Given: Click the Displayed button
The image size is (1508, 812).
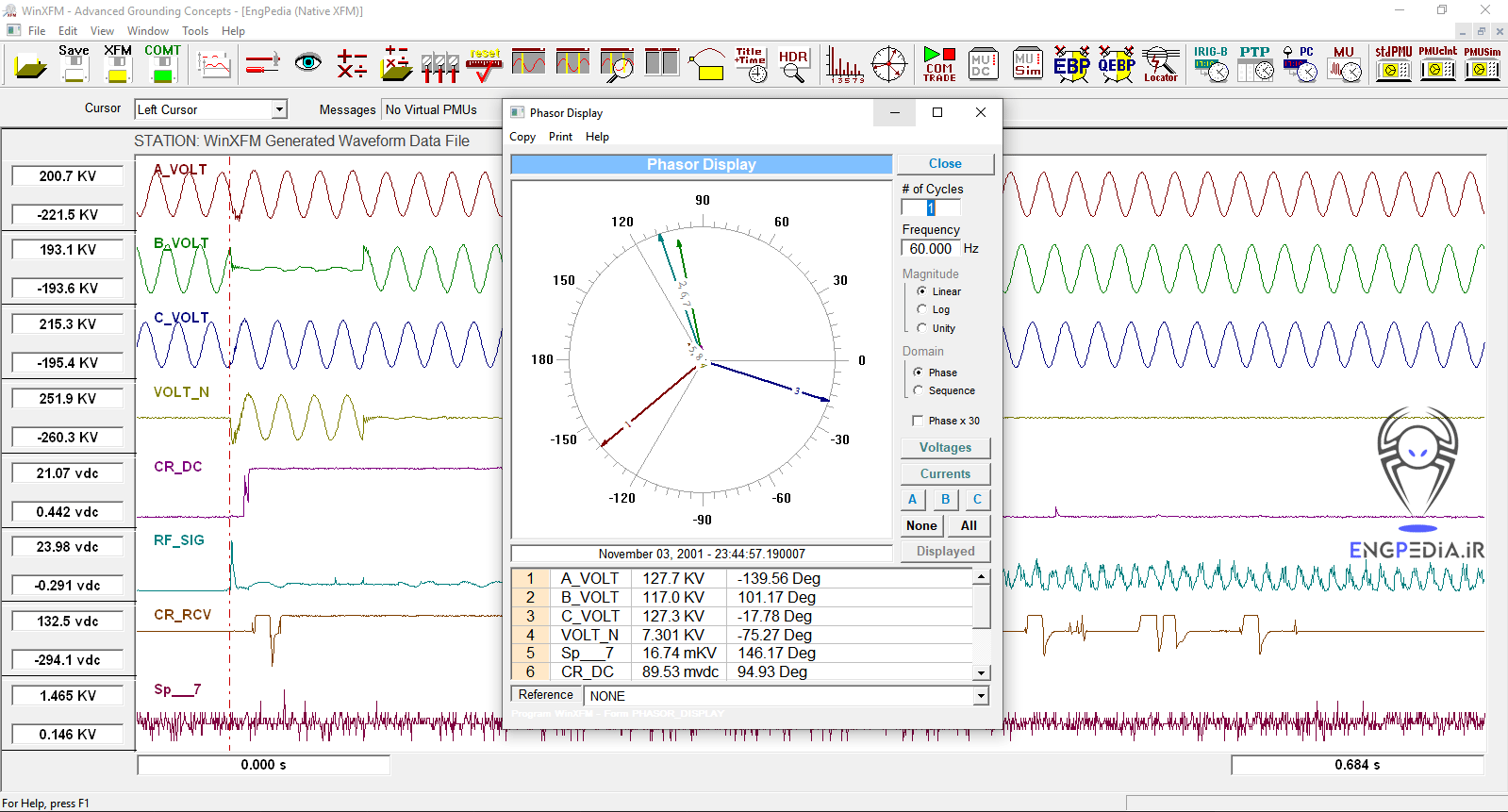Looking at the screenshot, I should [945, 552].
